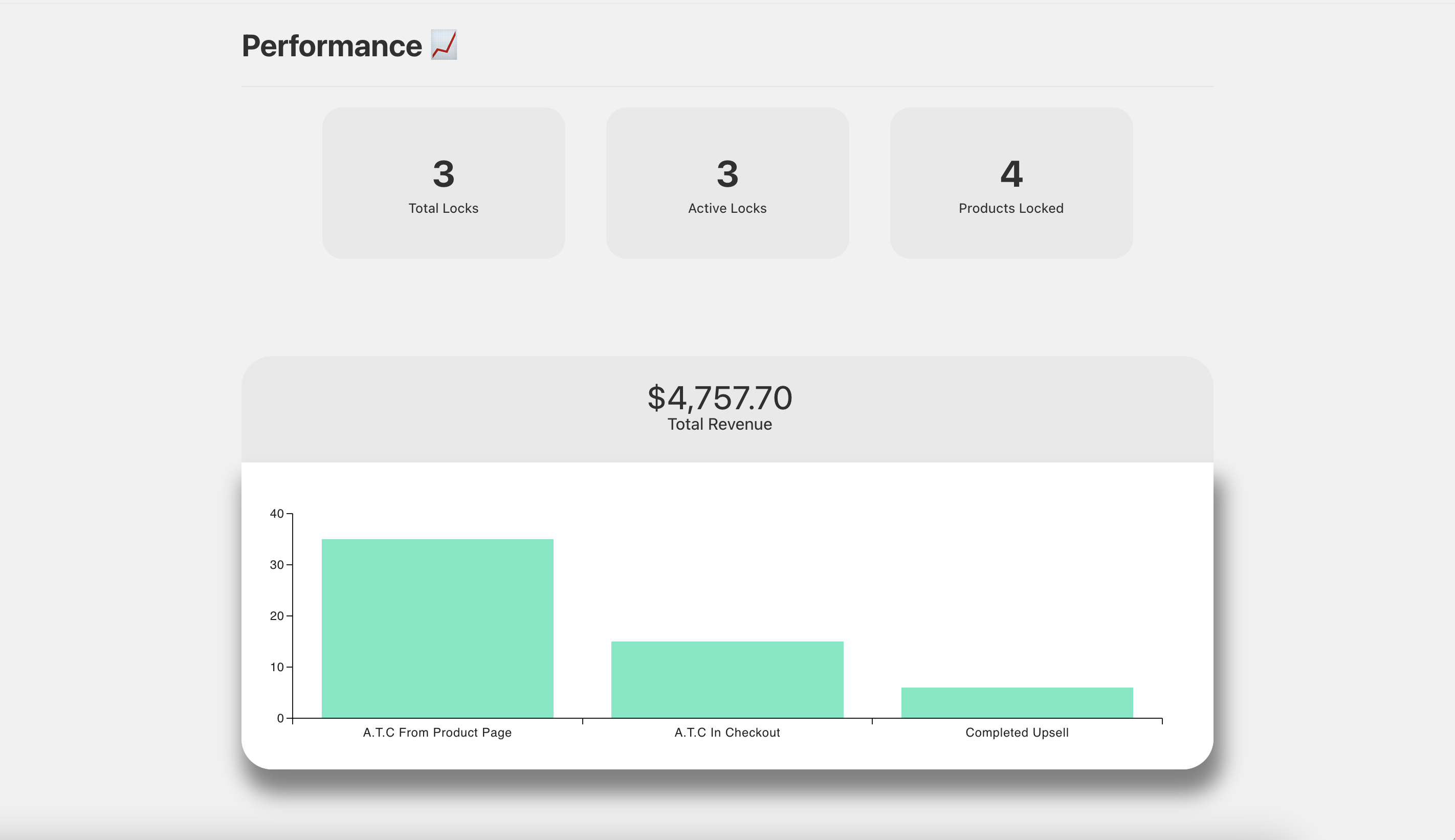The image size is (1455, 840).
Task: Click the Performance heading text
Action: (x=332, y=46)
